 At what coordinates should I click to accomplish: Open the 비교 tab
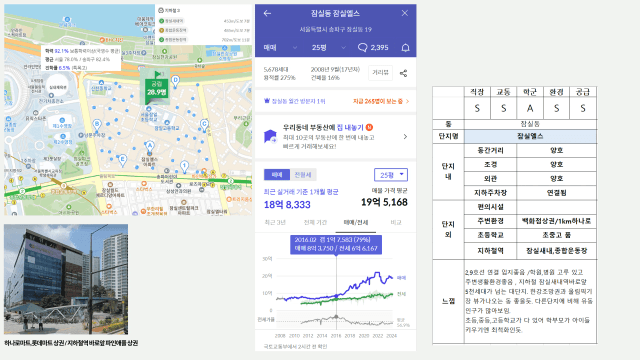(396, 223)
